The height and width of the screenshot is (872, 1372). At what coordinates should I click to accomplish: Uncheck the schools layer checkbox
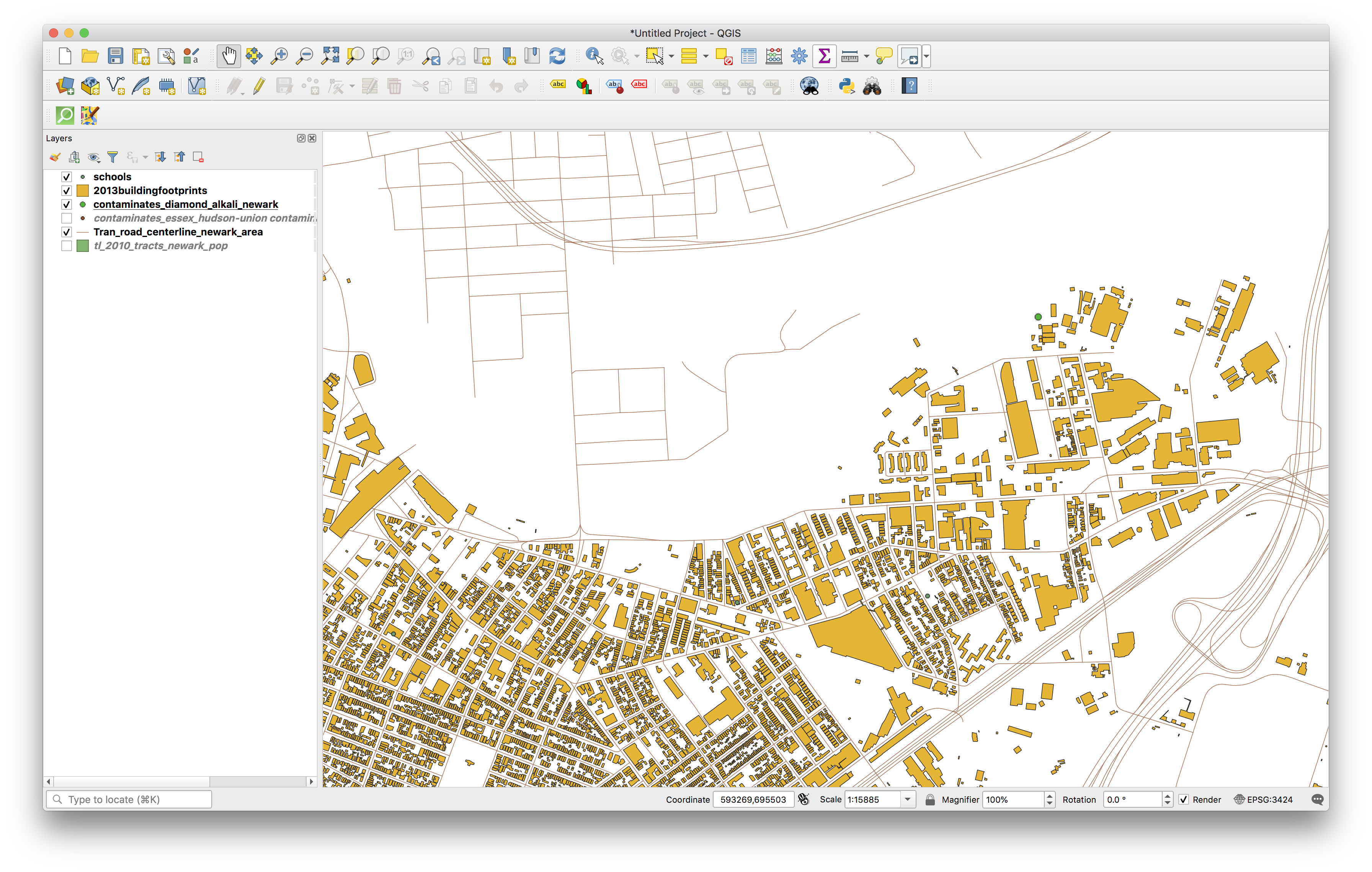click(x=67, y=177)
